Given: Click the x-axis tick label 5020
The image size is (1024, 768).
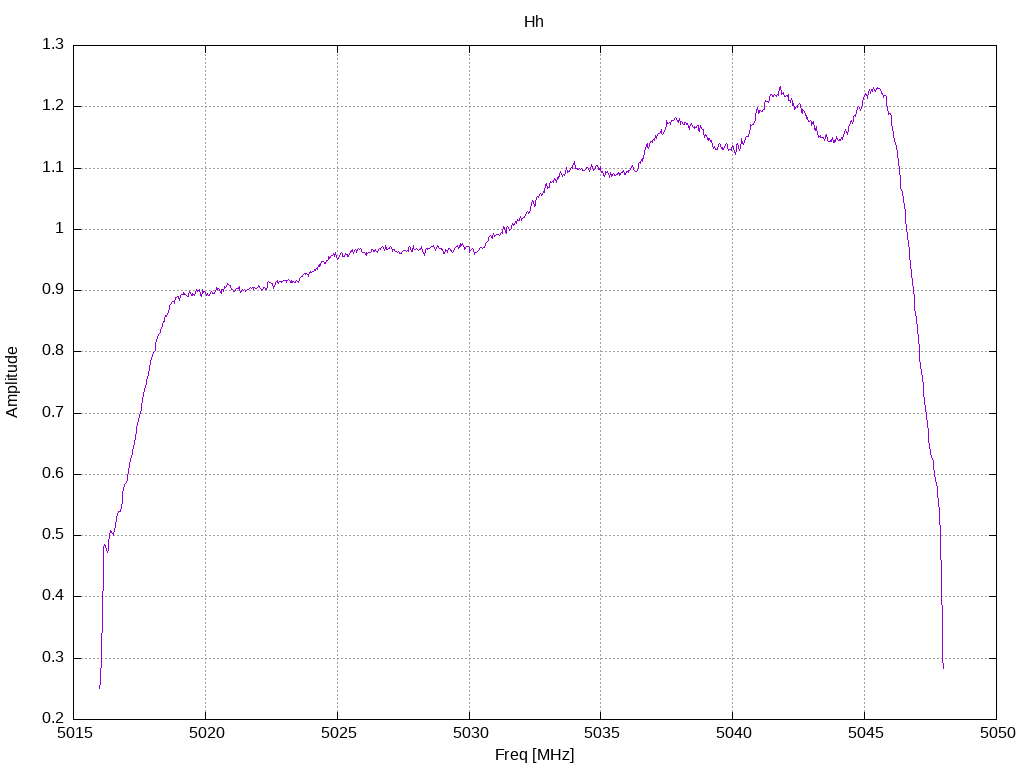Looking at the screenshot, I should coord(206,733).
